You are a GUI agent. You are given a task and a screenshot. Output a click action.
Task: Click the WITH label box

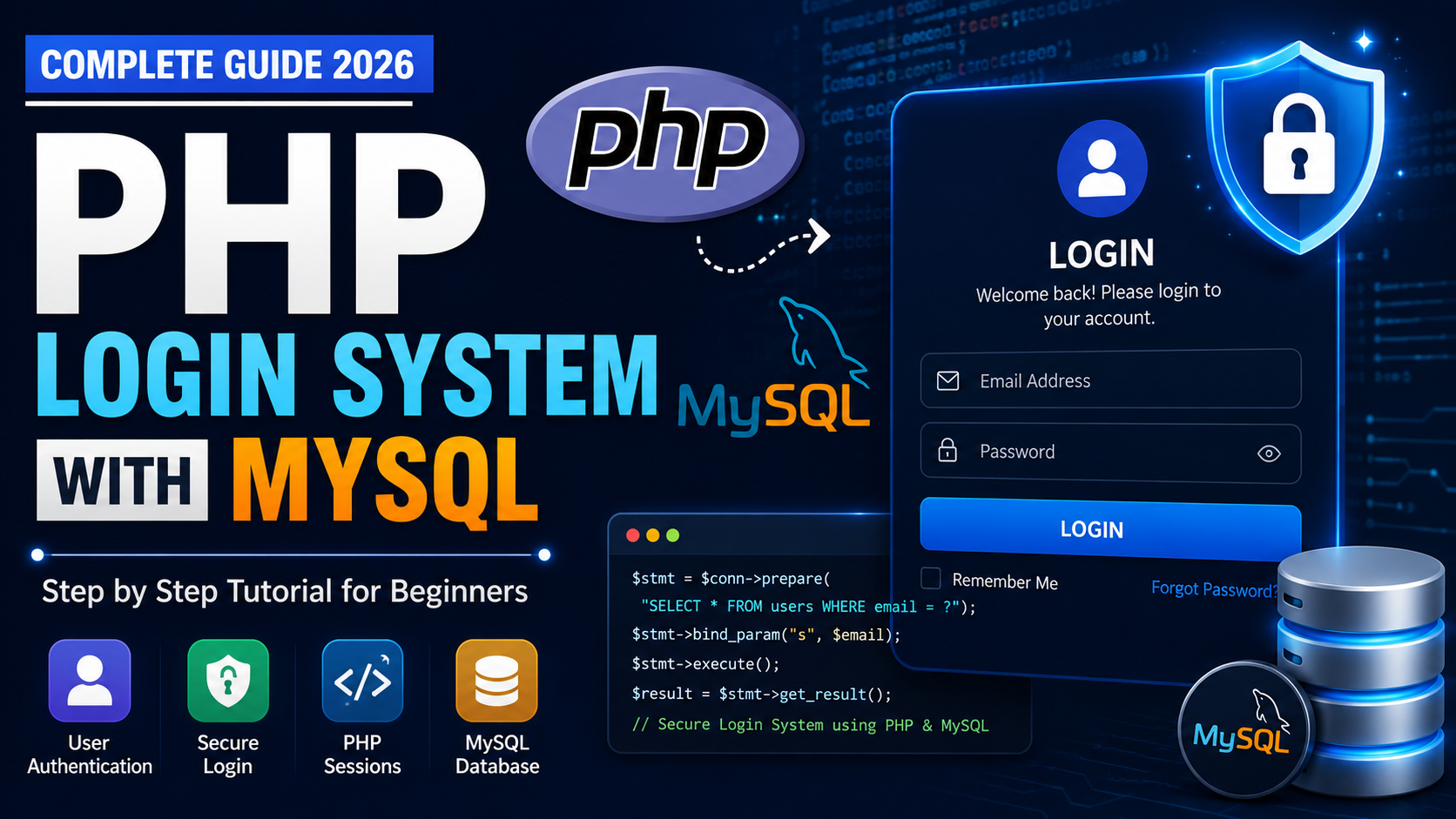122,480
